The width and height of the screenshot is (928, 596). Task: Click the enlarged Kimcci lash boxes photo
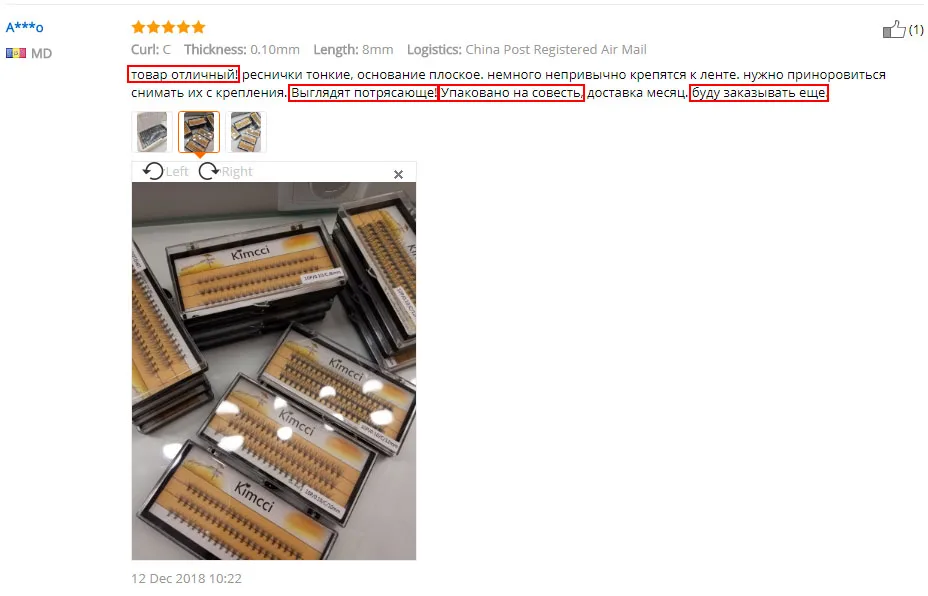click(273, 371)
